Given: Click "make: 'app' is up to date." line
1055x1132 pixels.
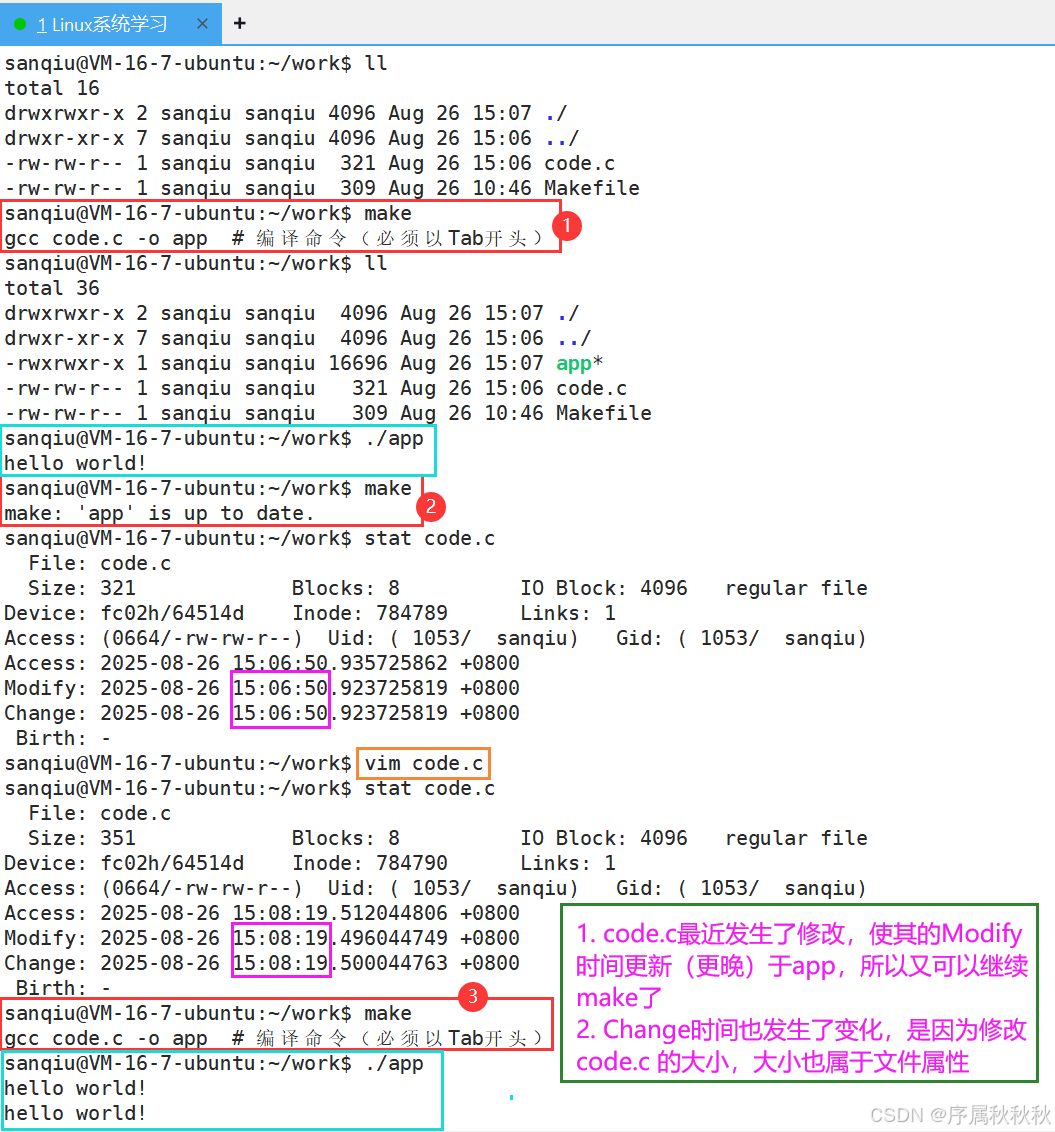Looking at the screenshot, I should tap(160, 513).
